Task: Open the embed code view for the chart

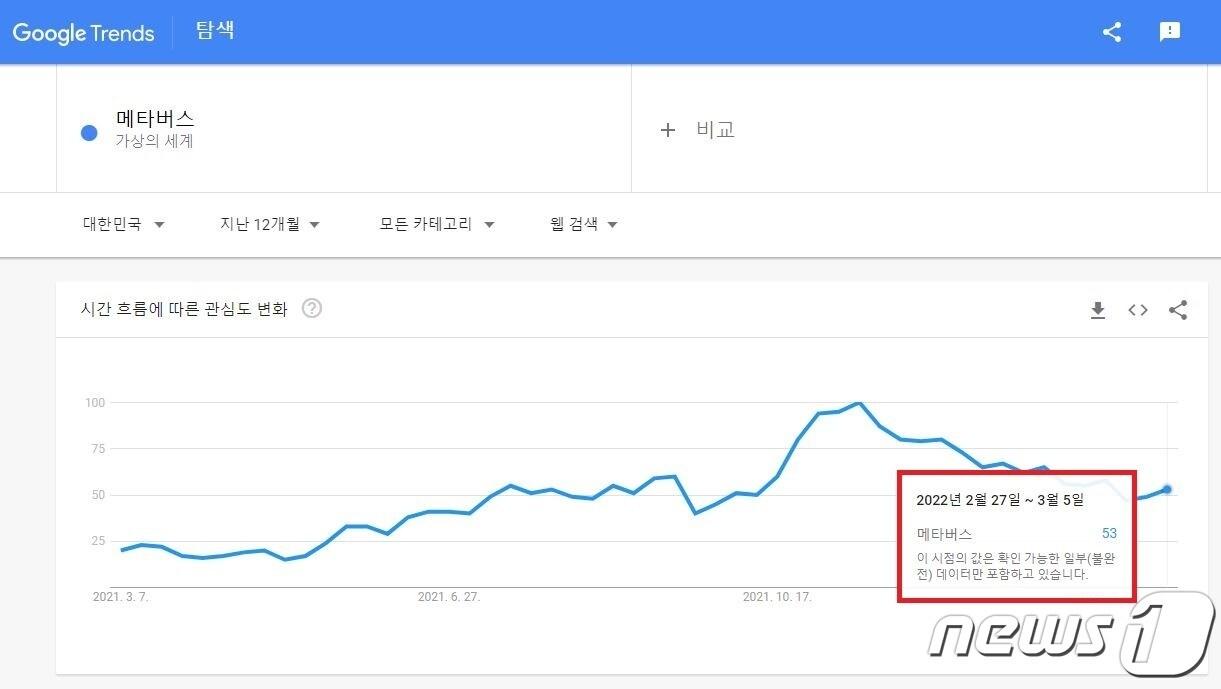Action: coord(1137,310)
